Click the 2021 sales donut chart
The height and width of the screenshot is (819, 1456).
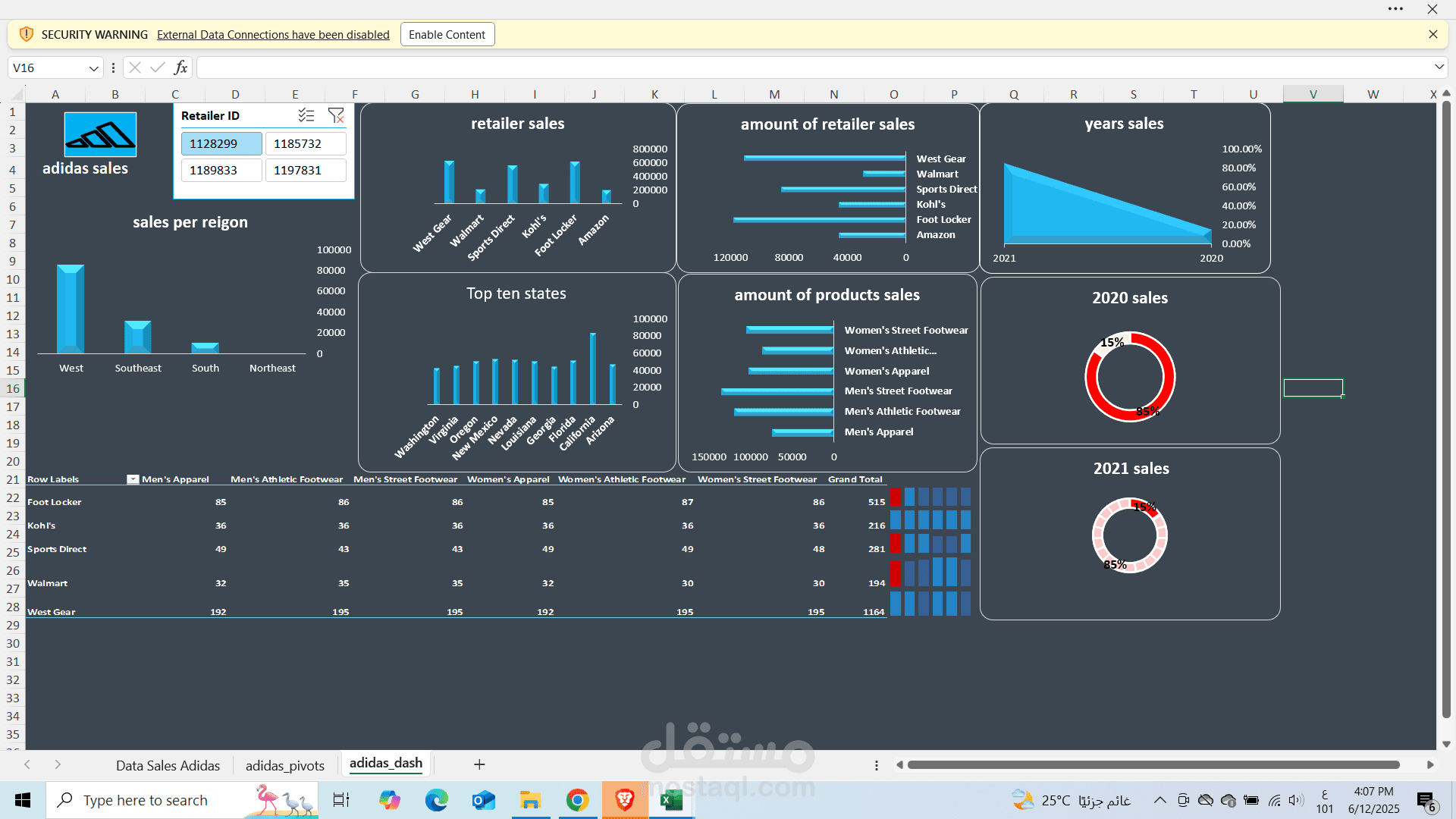[1130, 535]
